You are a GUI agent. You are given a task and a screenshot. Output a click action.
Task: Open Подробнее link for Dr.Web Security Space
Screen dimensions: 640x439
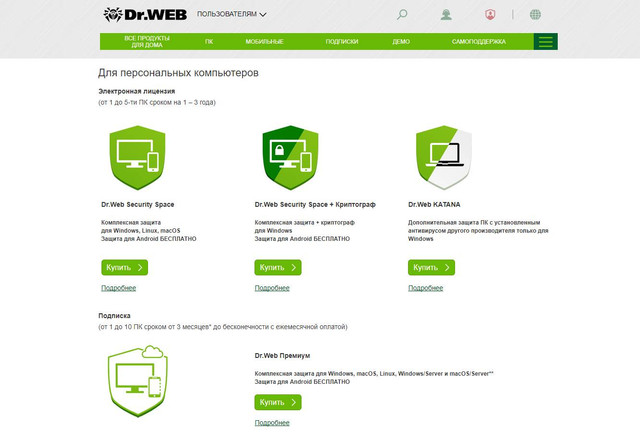click(x=118, y=288)
